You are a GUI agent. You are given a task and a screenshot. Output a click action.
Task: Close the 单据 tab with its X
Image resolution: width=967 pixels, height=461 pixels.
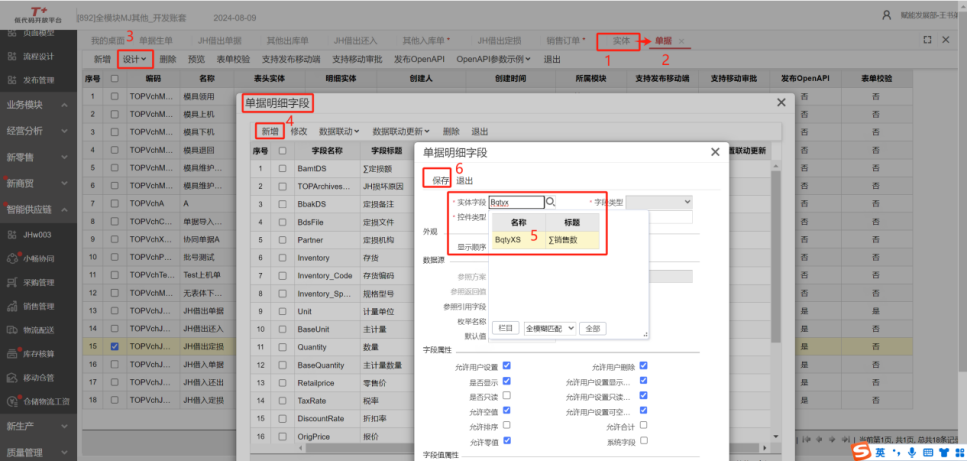(681, 41)
